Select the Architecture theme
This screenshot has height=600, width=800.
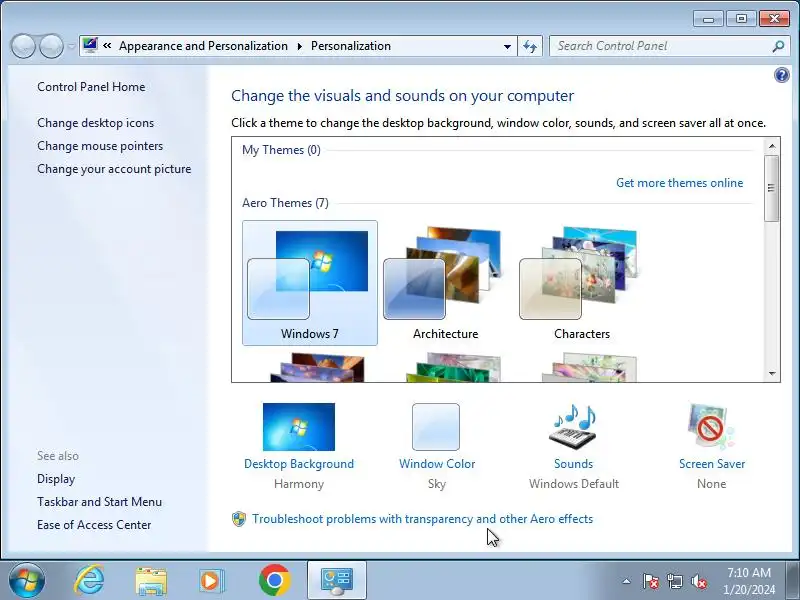coord(445,283)
